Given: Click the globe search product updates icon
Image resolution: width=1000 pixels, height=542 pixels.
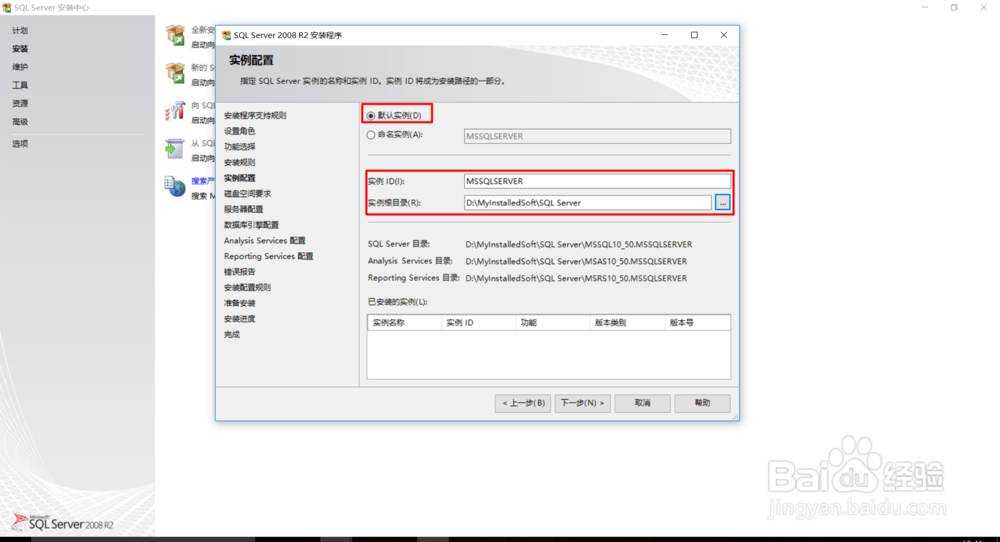Looking at the screenshot, I should click(175, 186).
